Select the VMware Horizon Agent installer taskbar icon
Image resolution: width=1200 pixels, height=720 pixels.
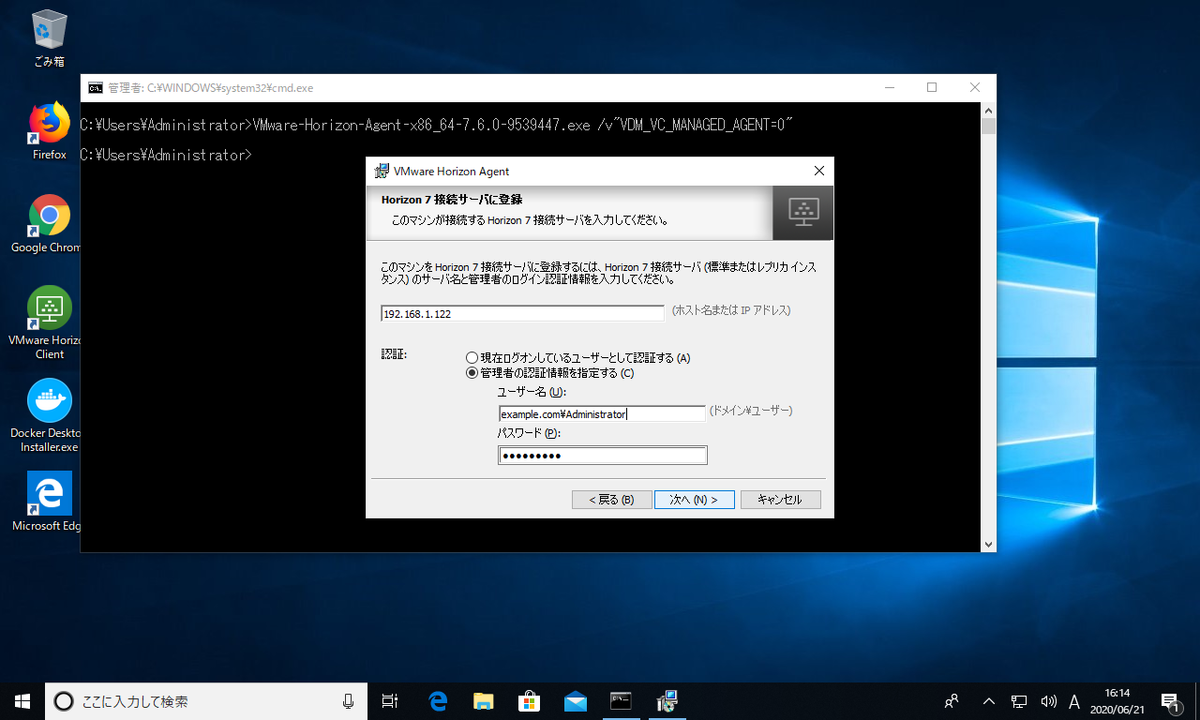click(666, 702)
